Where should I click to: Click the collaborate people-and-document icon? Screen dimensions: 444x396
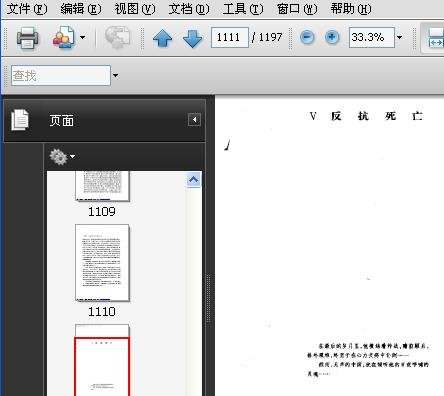coord(63,37)
